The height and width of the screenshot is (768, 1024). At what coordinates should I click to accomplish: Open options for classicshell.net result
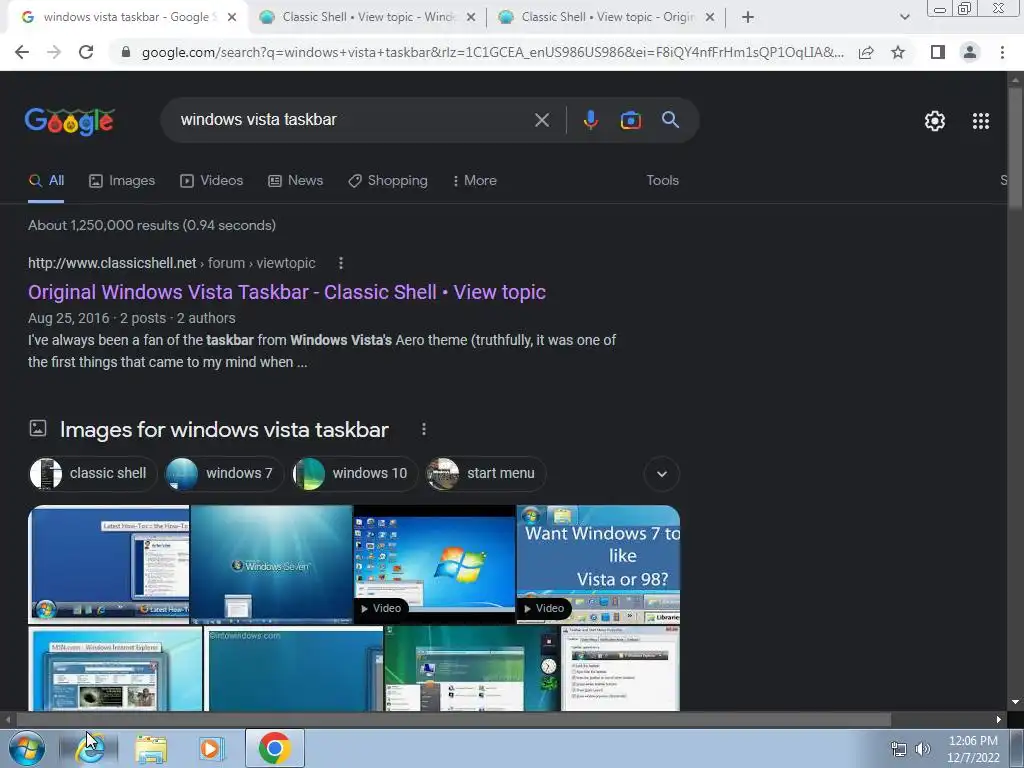coord(340,263)
